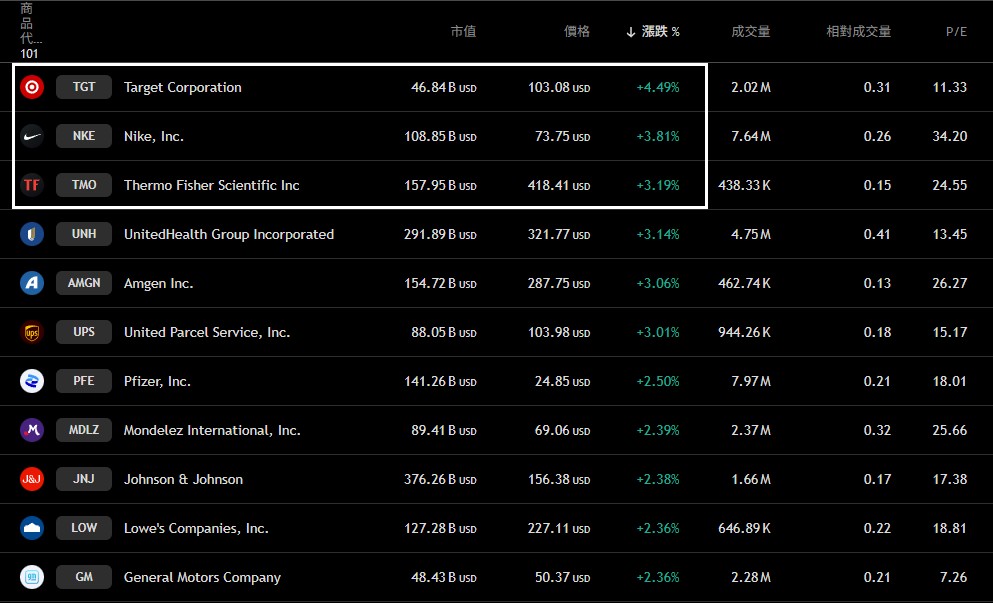
Task: Click the 商品代碼 column header
Action: click(30, 30)
